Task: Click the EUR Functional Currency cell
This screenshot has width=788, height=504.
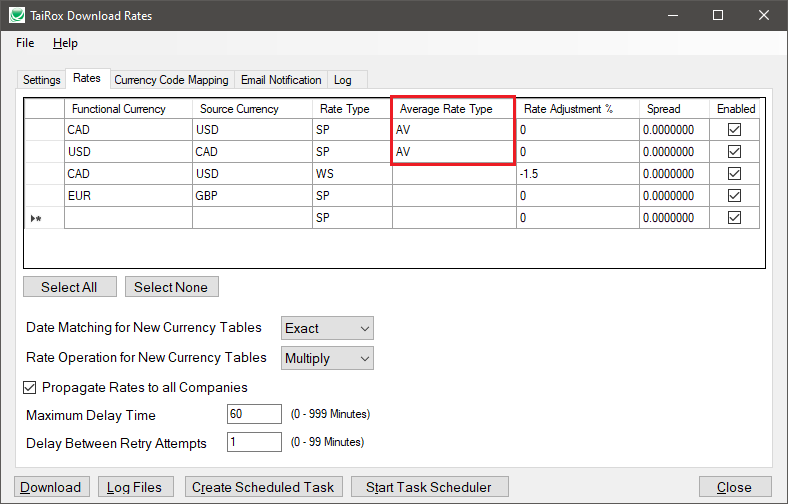Action: click(x=128, y=195)
